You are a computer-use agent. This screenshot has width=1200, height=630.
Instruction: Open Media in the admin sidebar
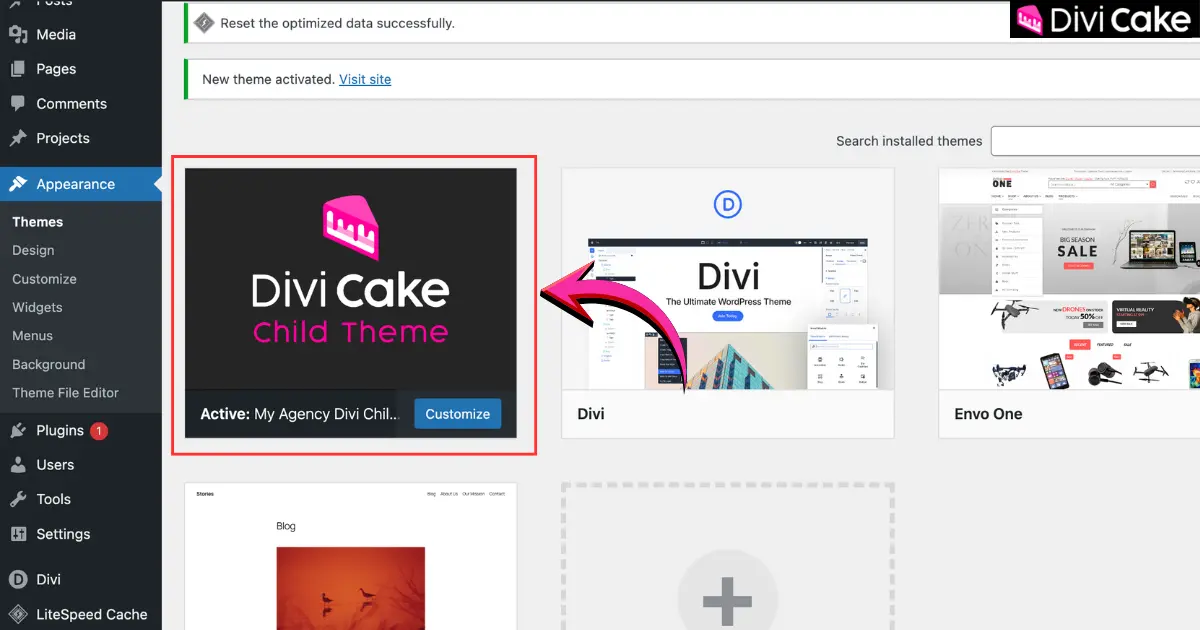point(56,34)
